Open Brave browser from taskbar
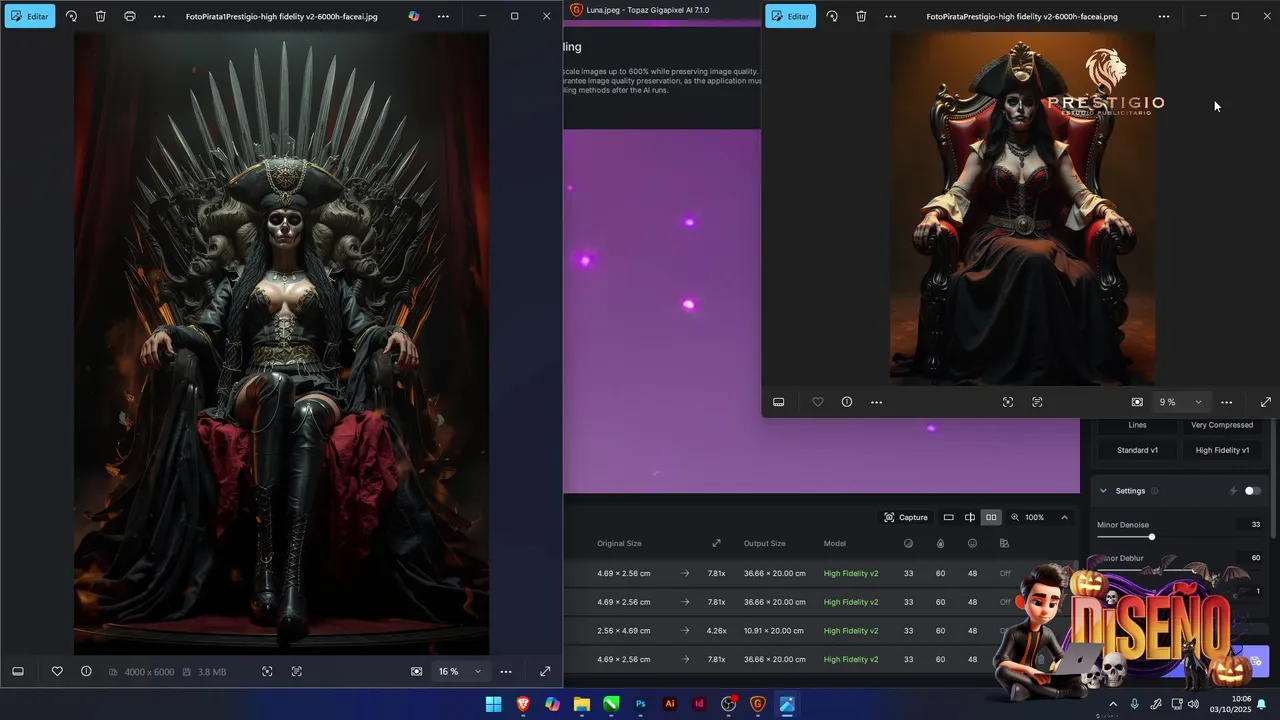This screenshot has width=1280, height=720. pos(523,704)
